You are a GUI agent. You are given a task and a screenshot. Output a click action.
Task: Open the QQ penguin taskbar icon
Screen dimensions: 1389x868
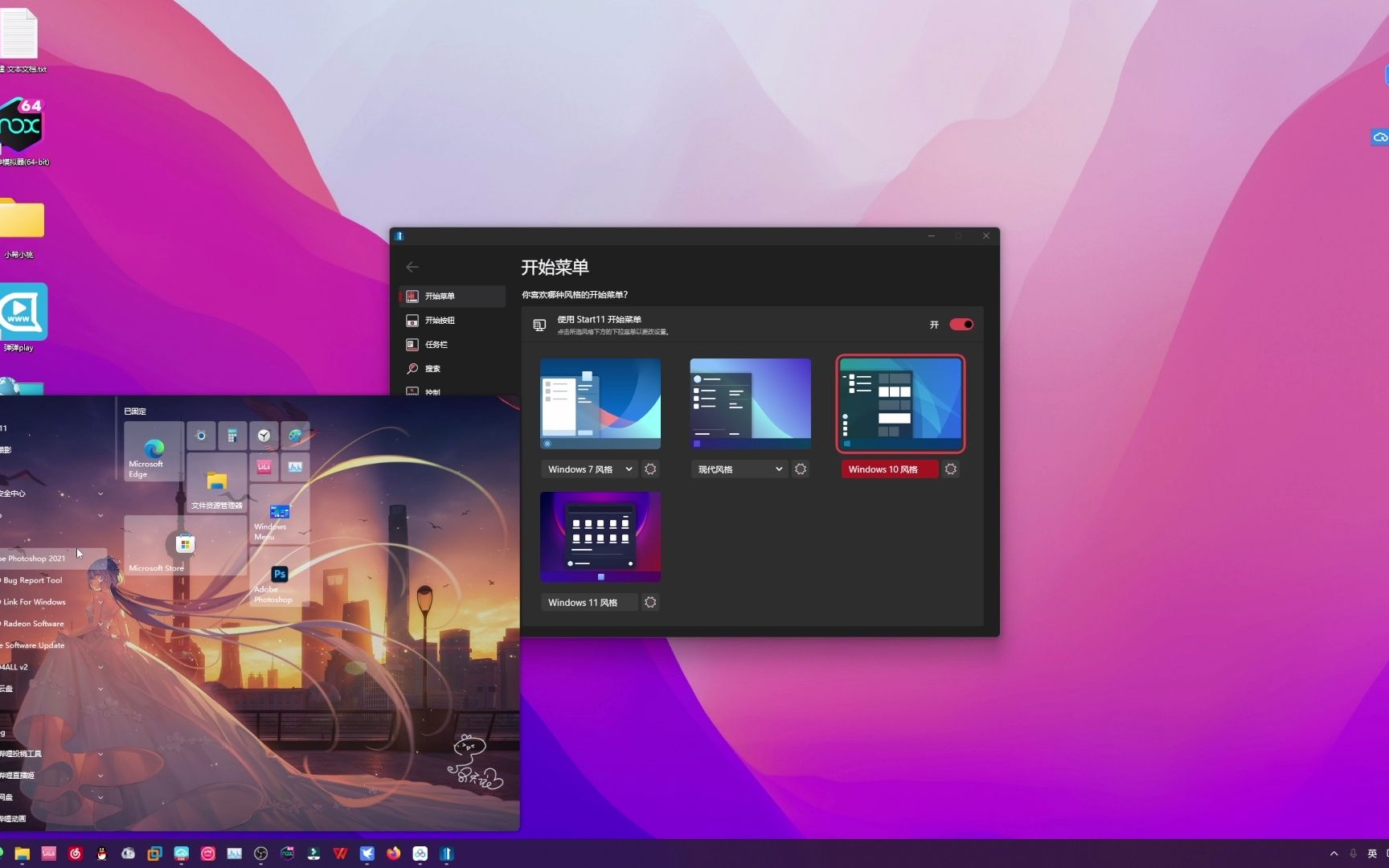(x=101, y=854)
